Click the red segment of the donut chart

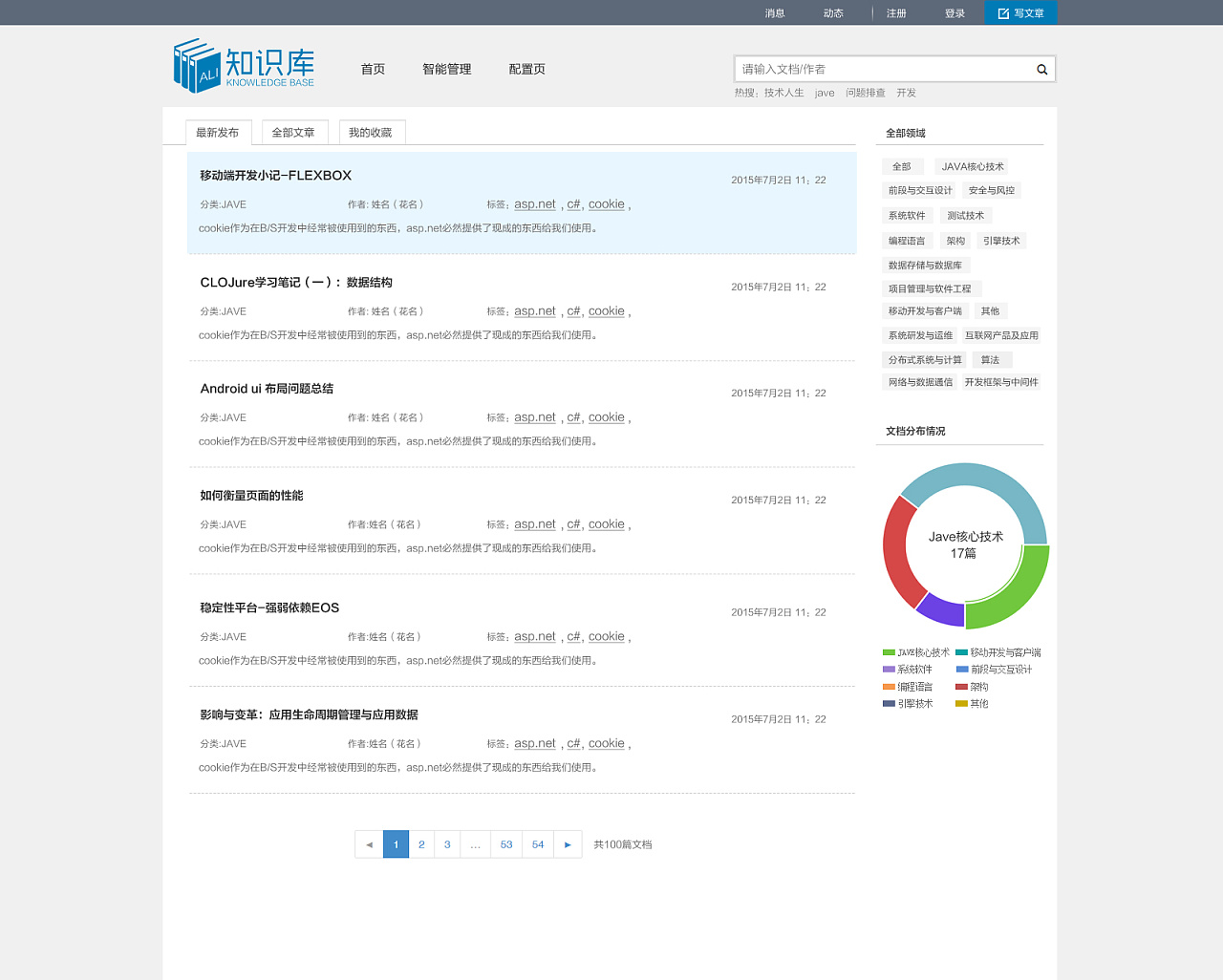coord(896,551)
